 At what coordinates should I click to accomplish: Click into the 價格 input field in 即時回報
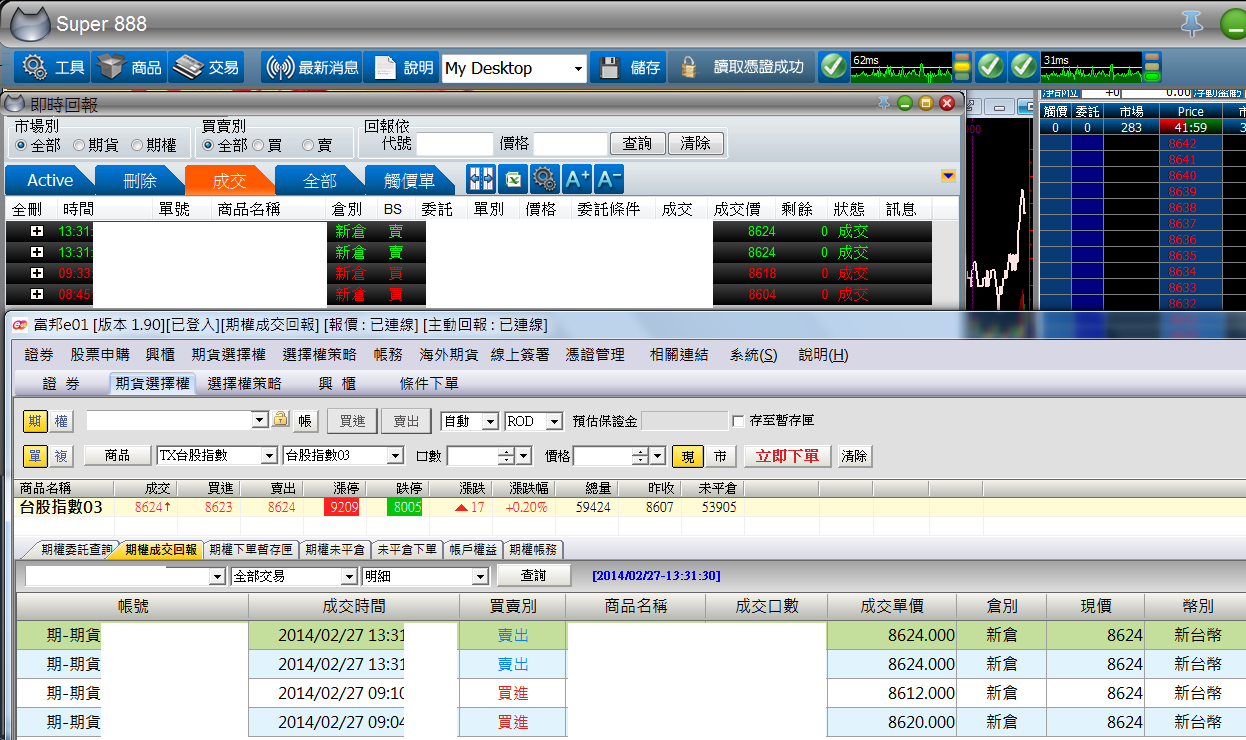click(x=570, y=144)
